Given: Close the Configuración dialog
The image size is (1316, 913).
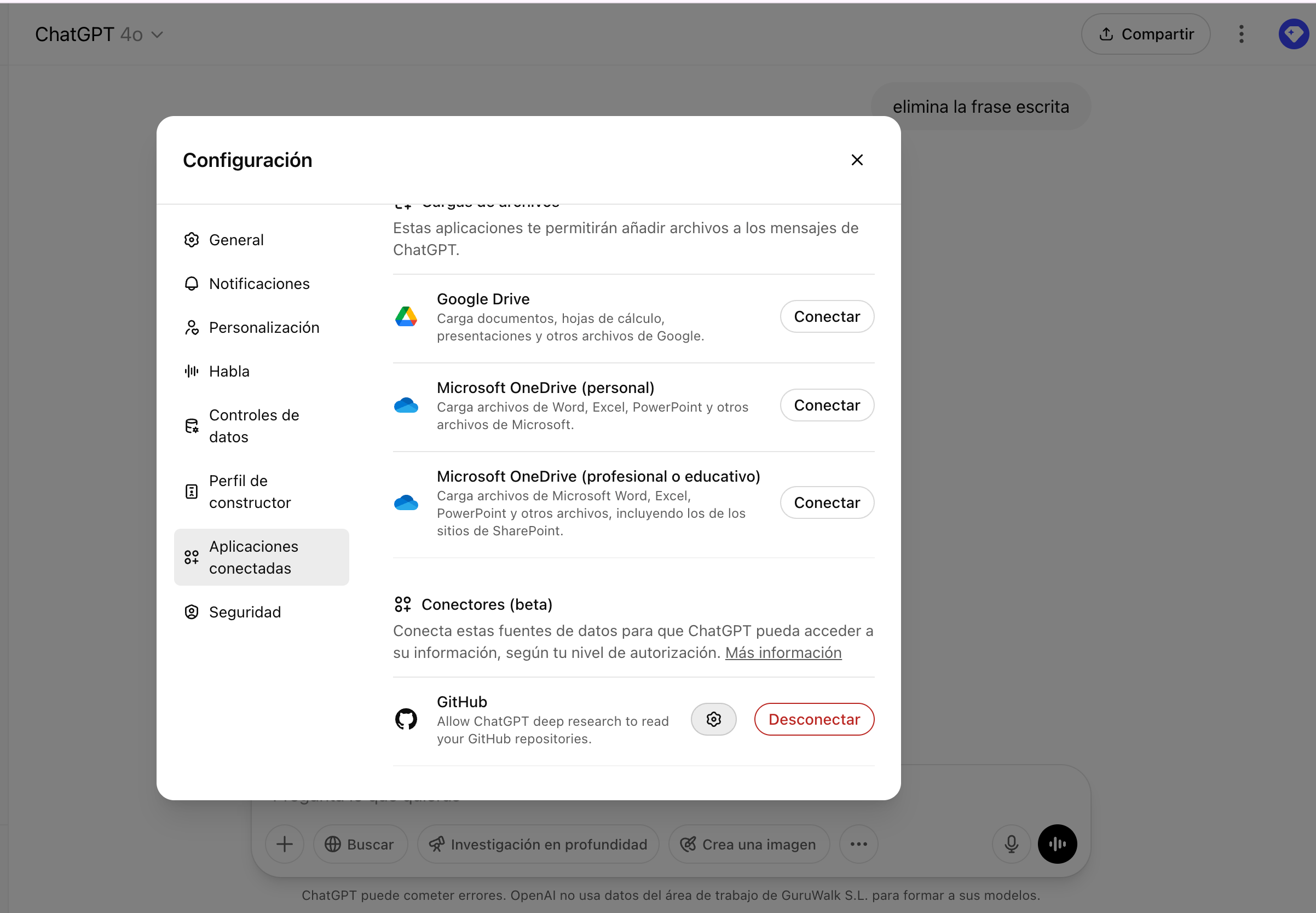Looking at the screenshot, I should (857, 160).
